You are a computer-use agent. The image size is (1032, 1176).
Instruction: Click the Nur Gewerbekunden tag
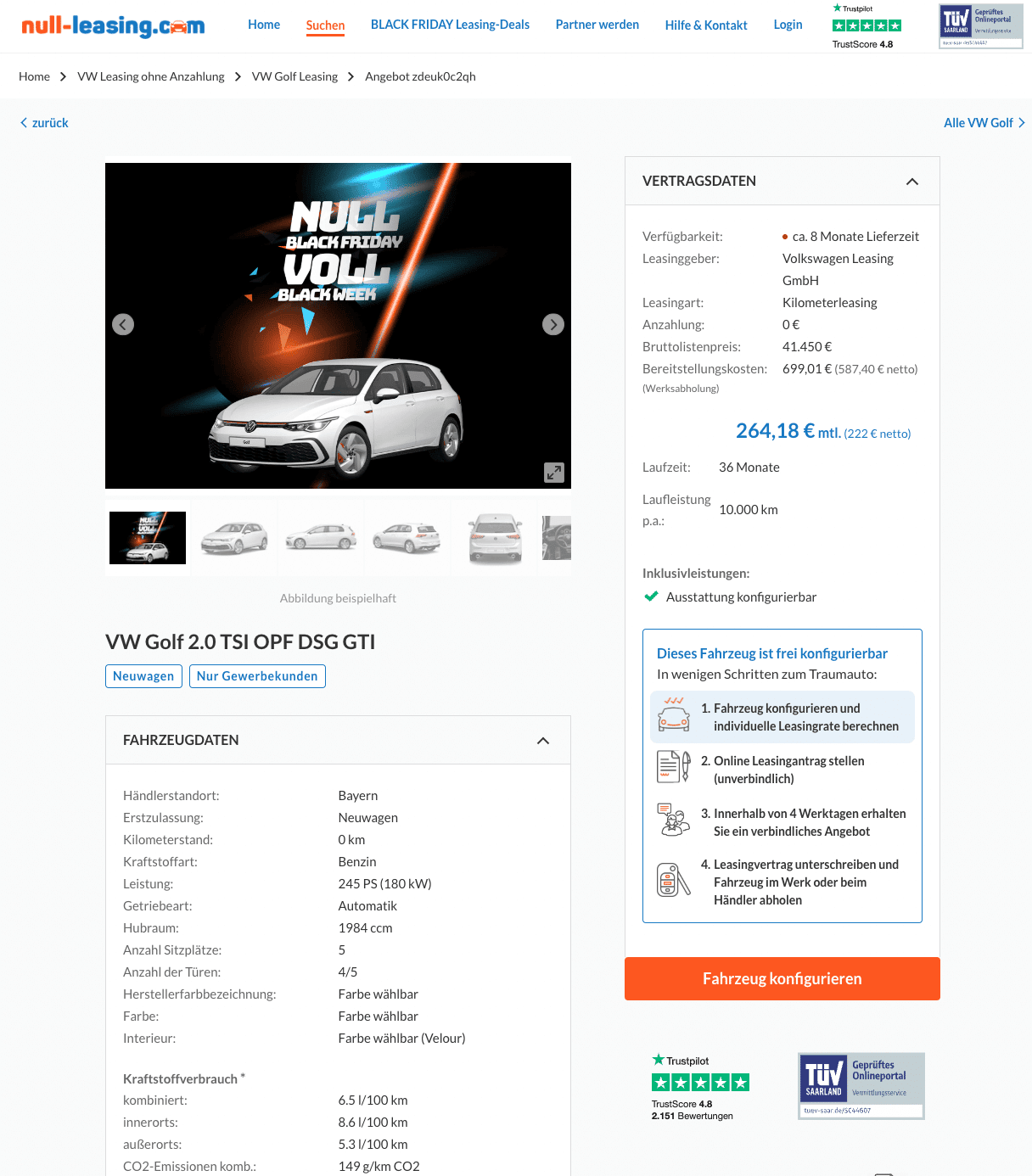[x=257, y=676]
